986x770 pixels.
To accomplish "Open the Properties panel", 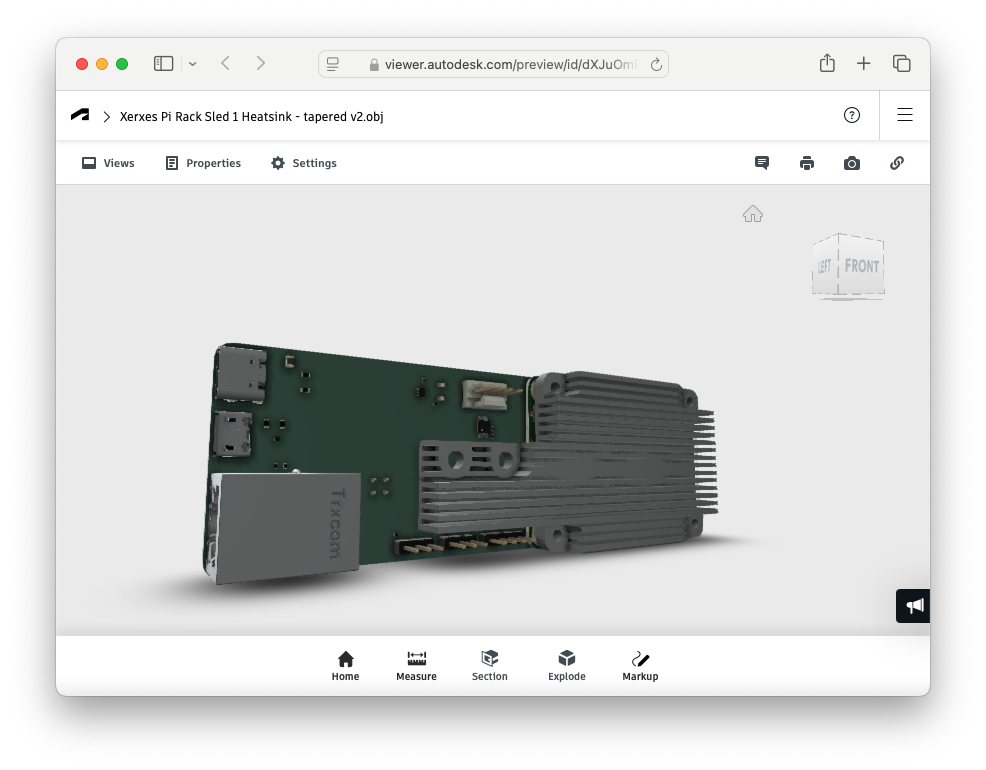I will click(203, 163).
